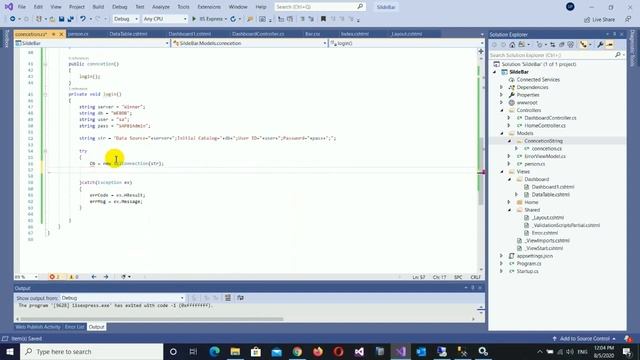Click the next issue arrow in editor footer

pyautogui.click(x=106, y=277)
